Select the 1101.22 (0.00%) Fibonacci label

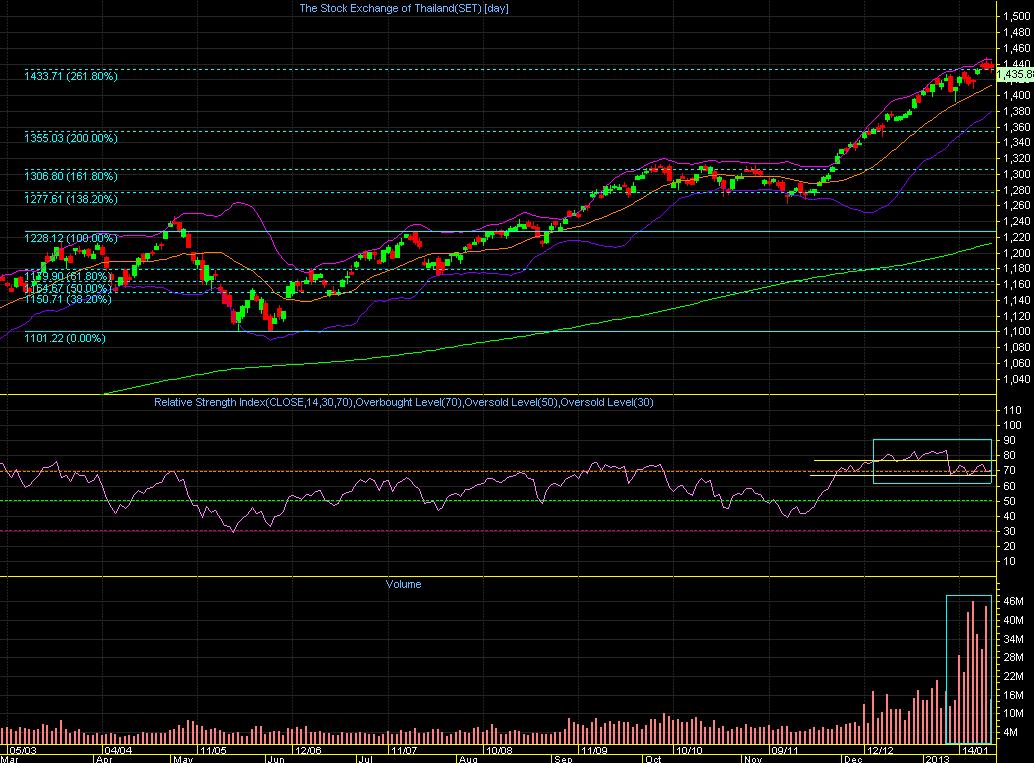(65, 338)
